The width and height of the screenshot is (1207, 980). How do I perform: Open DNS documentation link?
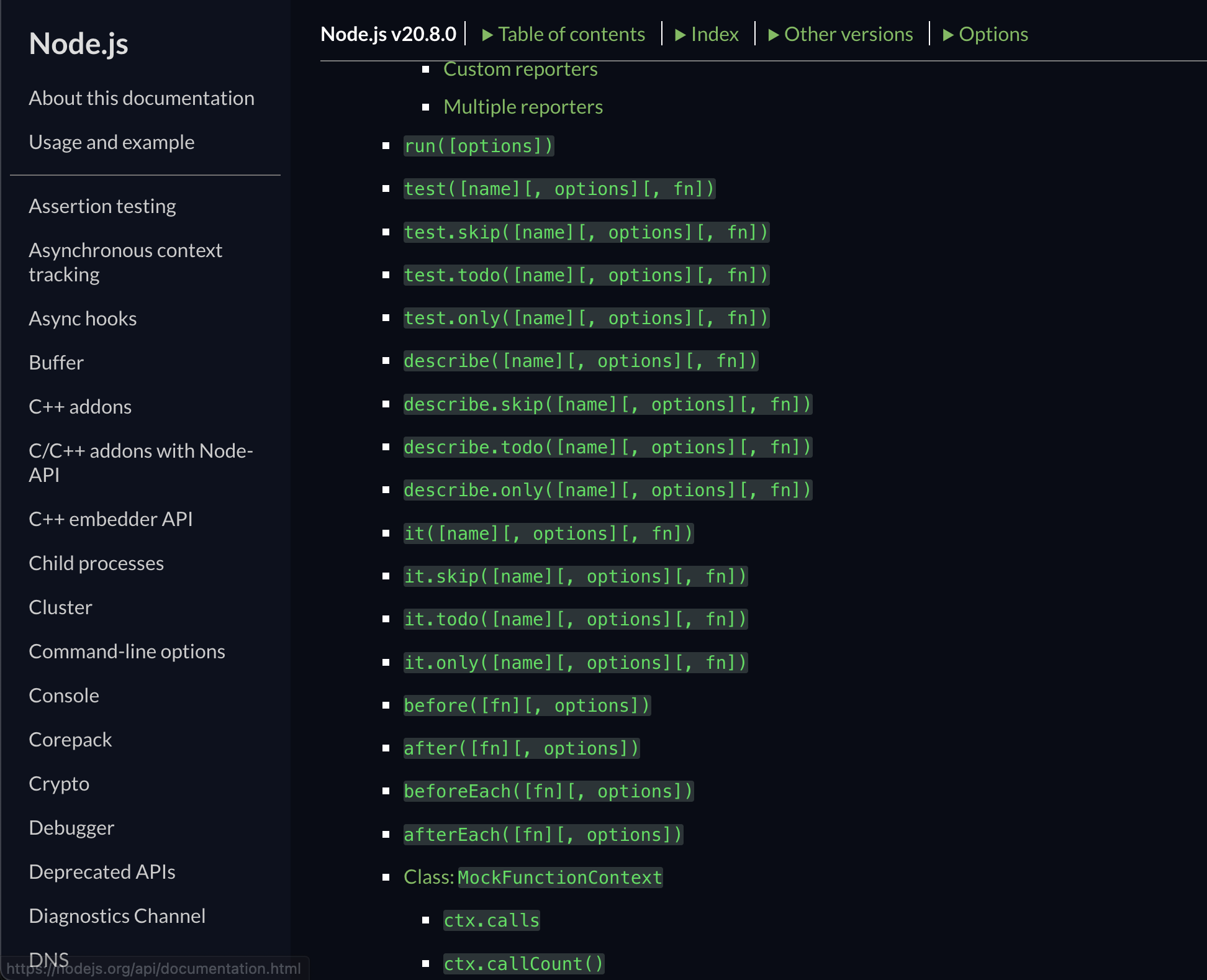tap(48, 960)
